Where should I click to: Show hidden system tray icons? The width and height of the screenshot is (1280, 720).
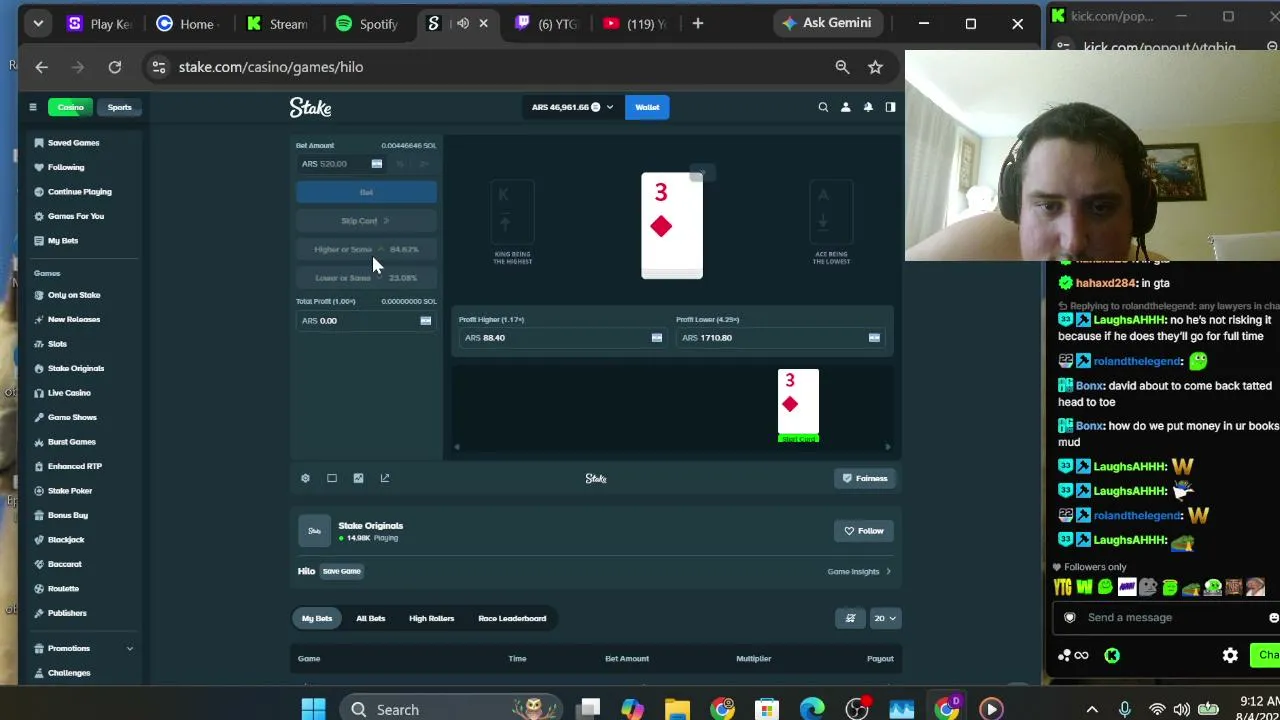[1092, 710]
